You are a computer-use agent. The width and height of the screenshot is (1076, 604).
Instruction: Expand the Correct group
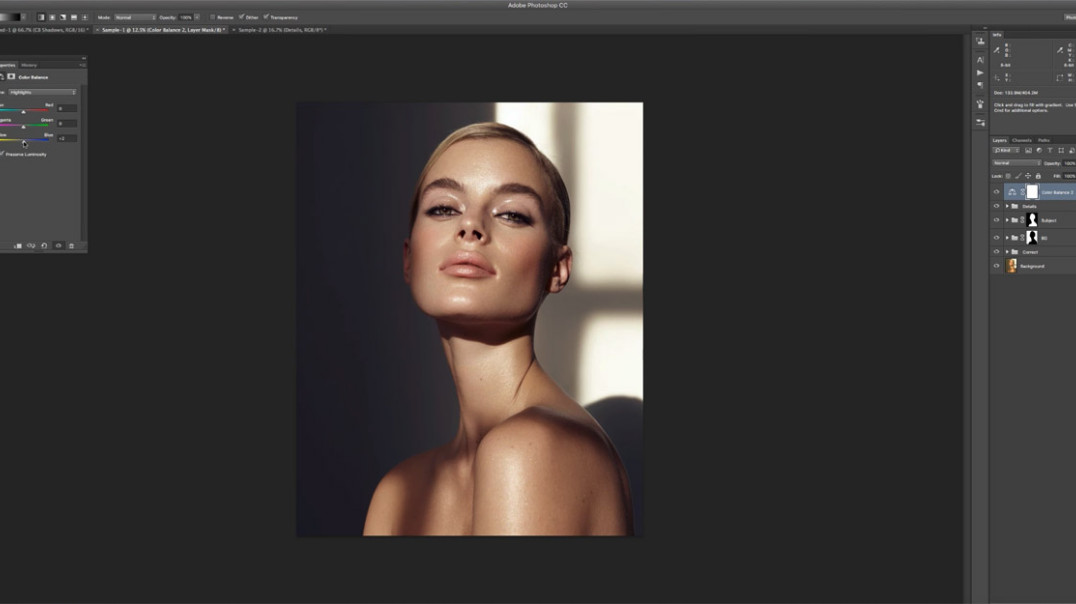[1007, 252]
